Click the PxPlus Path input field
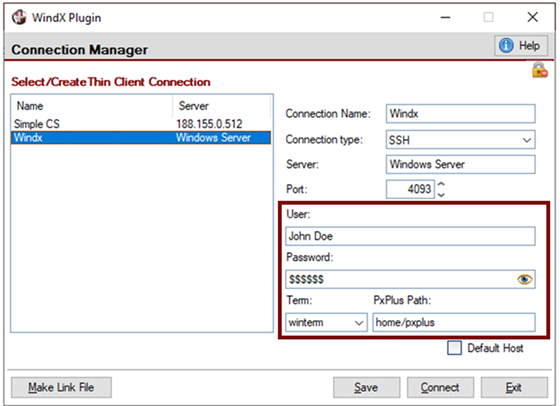The height and width of the screenshot is (406, 560). [x=454, y=322]
